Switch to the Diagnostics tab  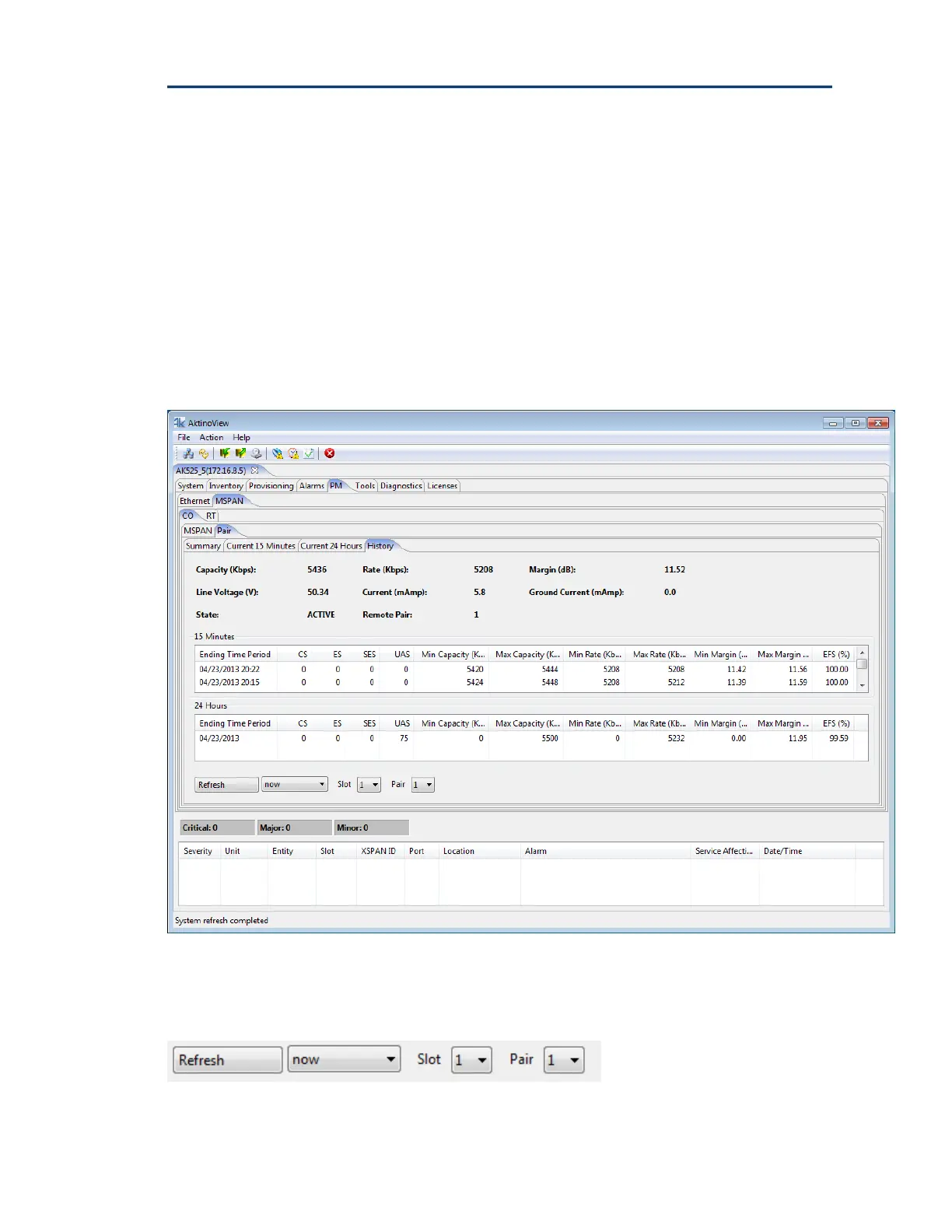click(401, 486)
